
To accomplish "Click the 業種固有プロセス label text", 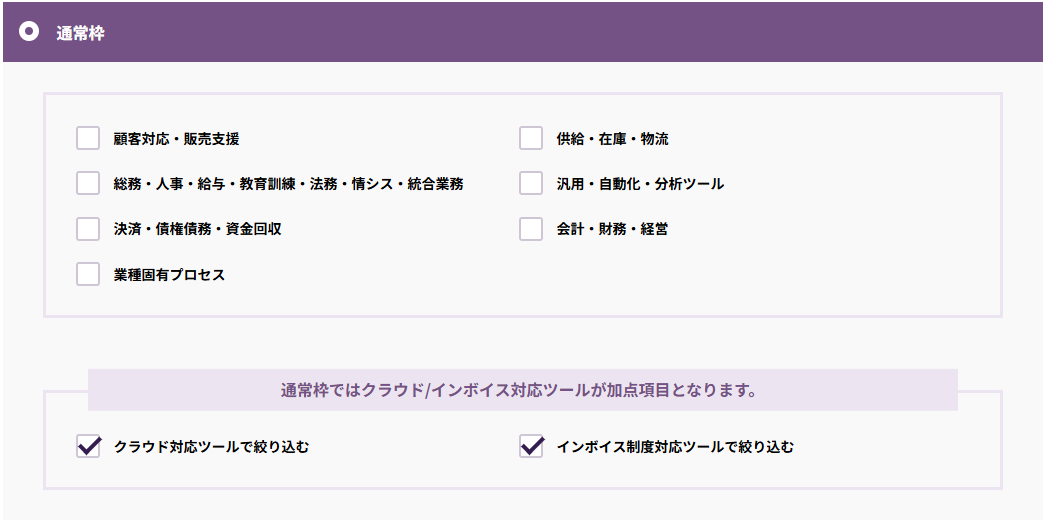I will [169, 274].
